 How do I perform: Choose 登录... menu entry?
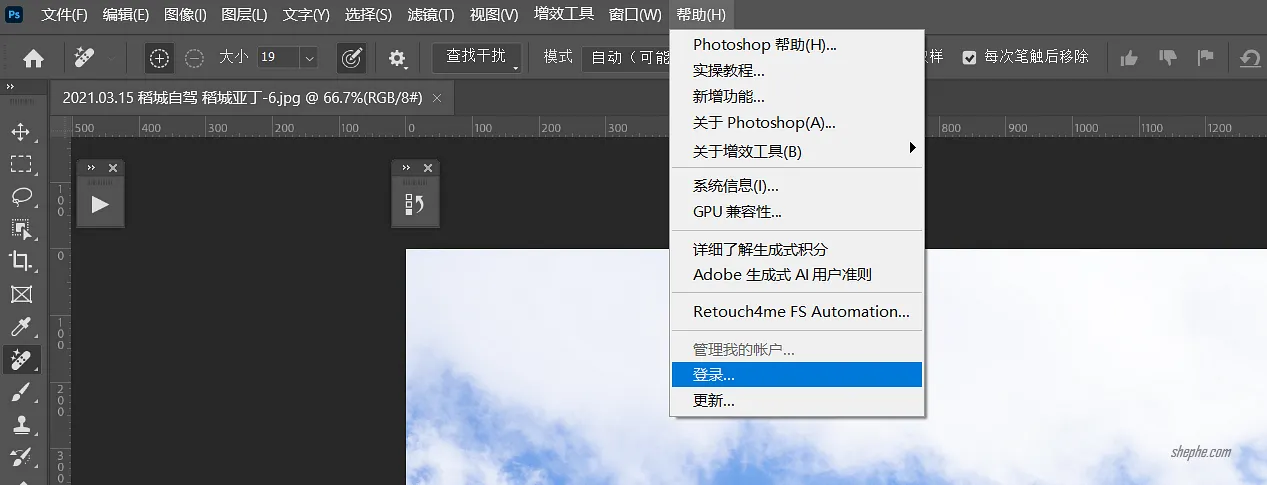(x=796, y=375)
